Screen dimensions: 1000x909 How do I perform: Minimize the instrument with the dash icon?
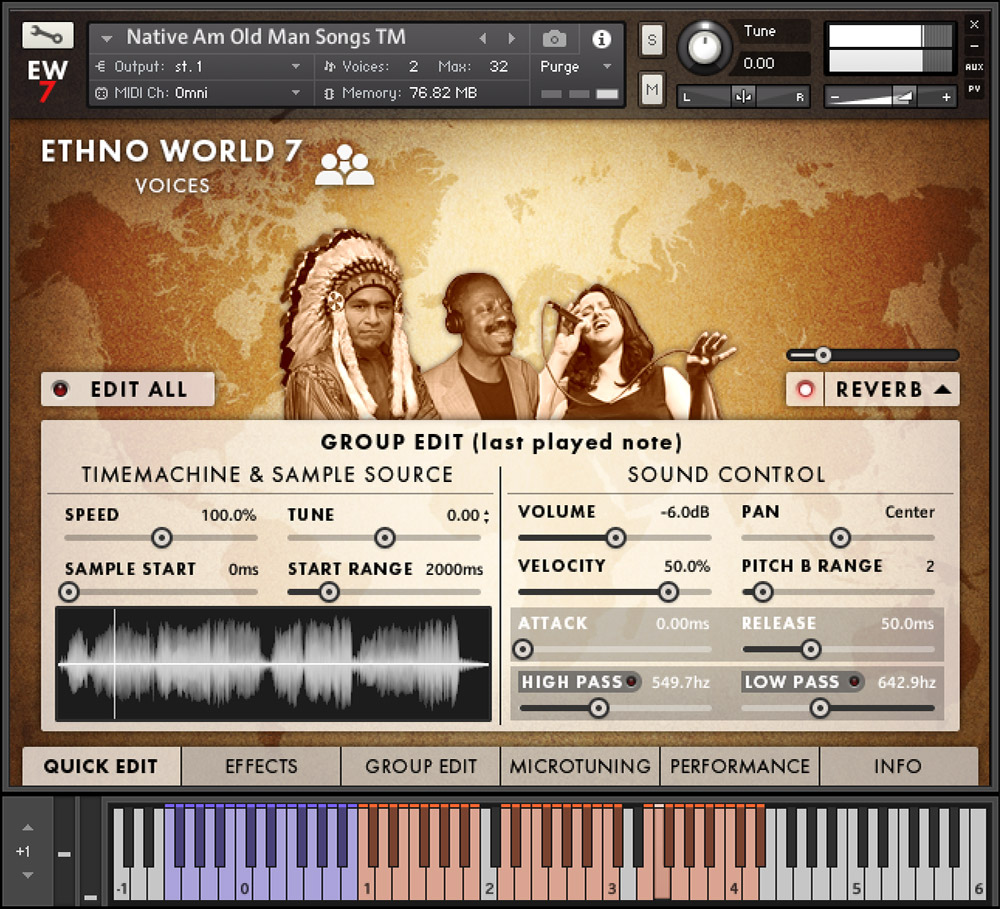pos(974,46)
